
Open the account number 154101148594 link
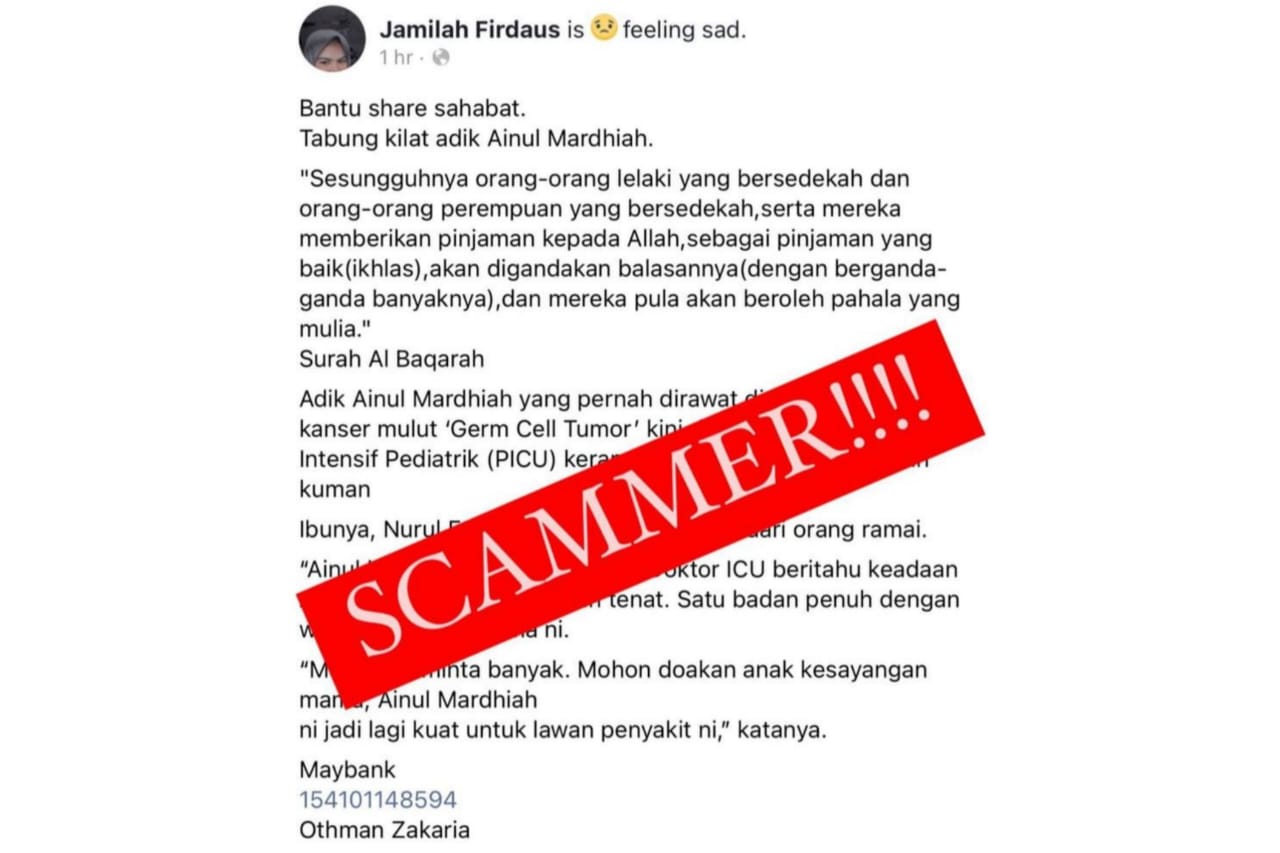(378, 800)
